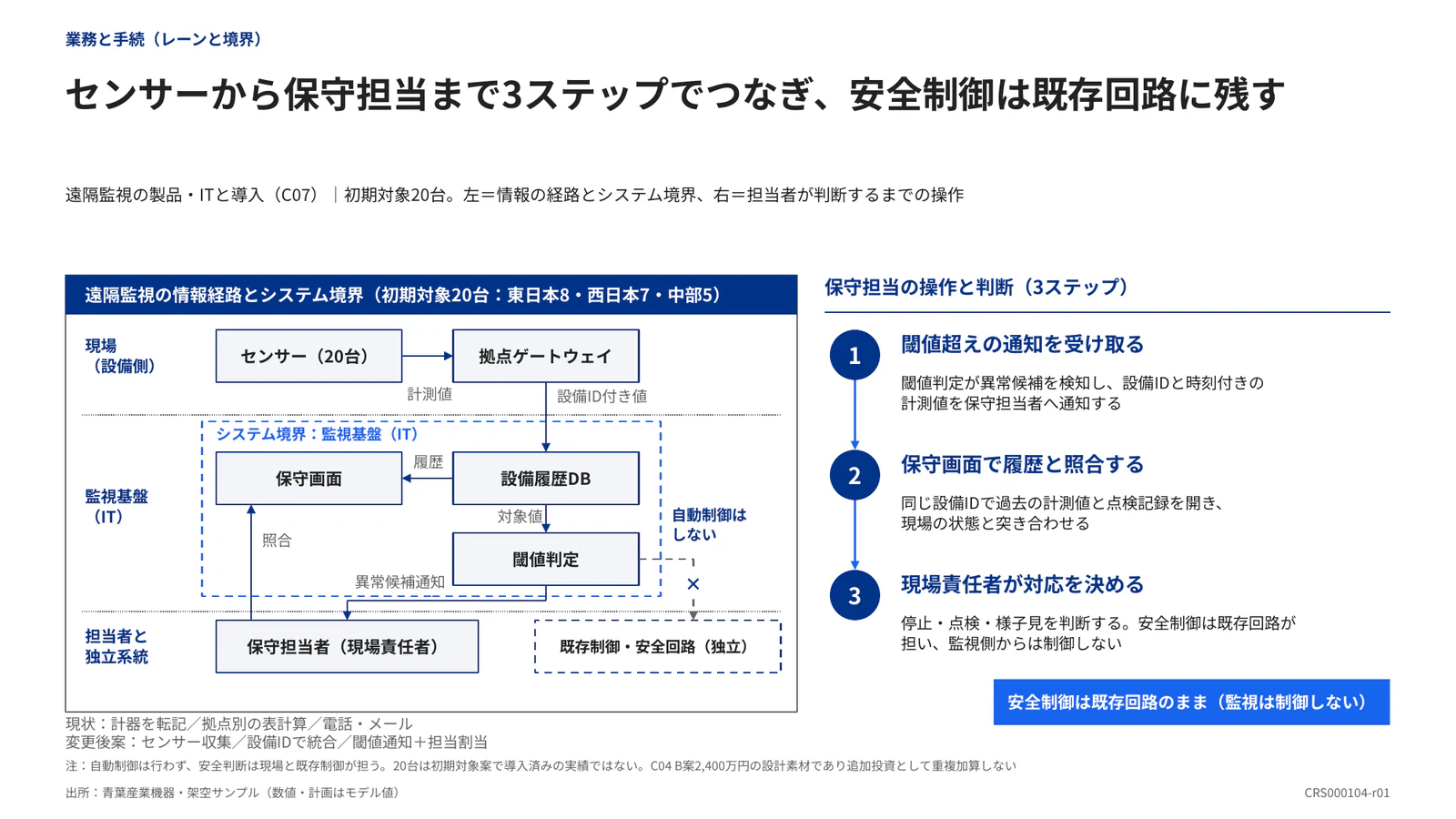Click step 2 numbered circle
This screenshot has width=1456, height=819.
pyautogui.click(x=854, y=475)
